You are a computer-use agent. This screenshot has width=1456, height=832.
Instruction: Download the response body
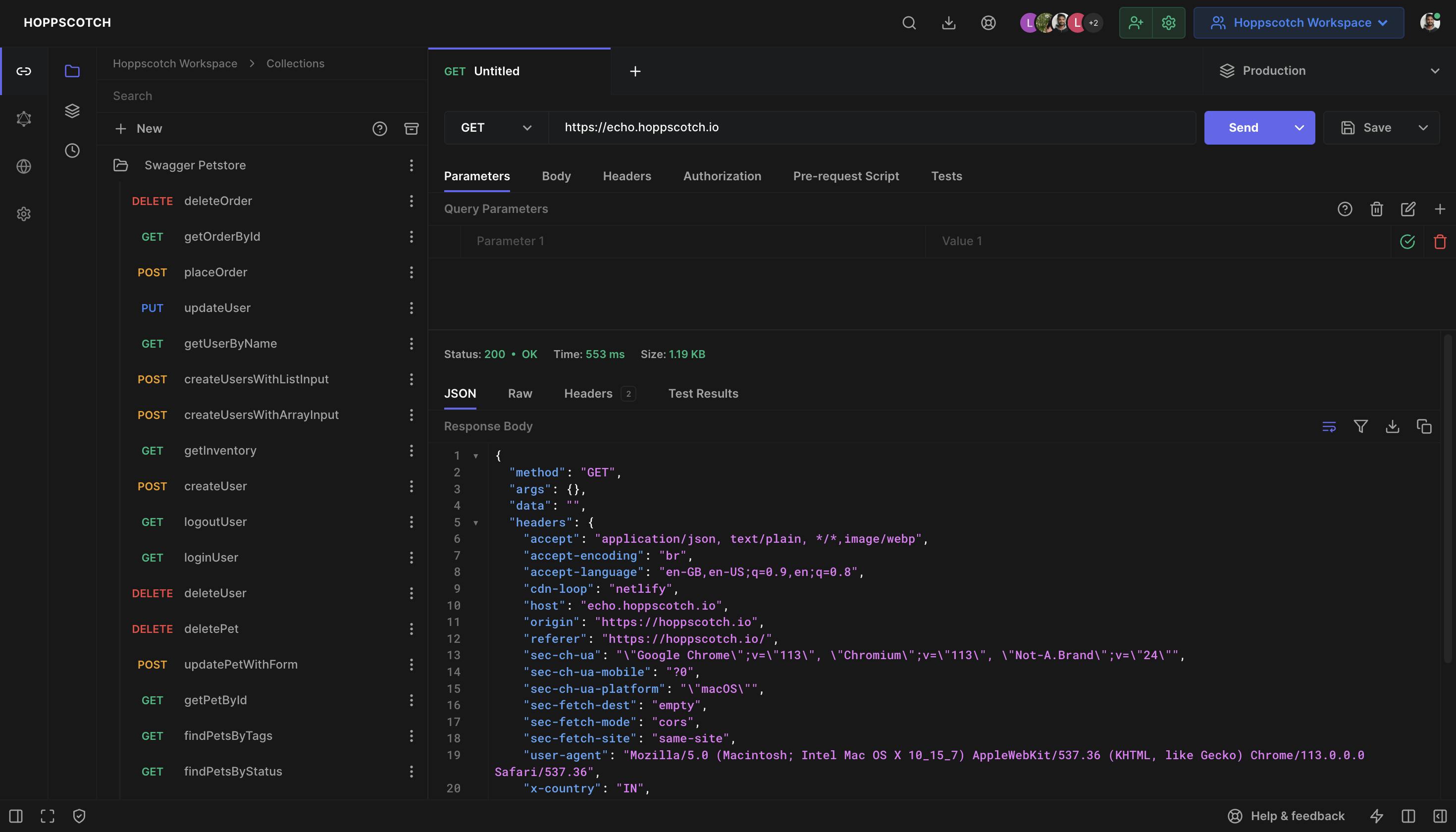pos(1392,426)
